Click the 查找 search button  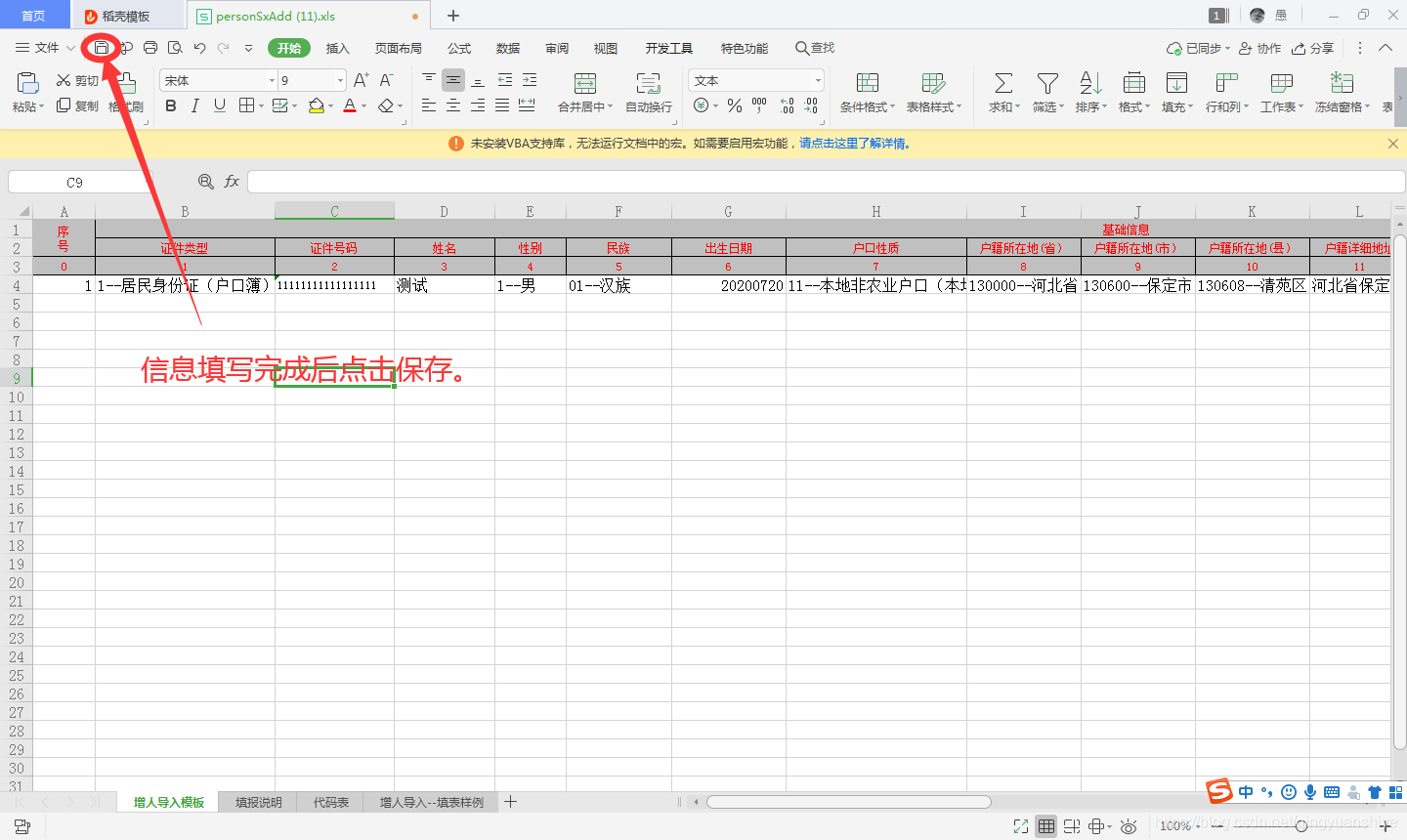[x=815, y=48]
